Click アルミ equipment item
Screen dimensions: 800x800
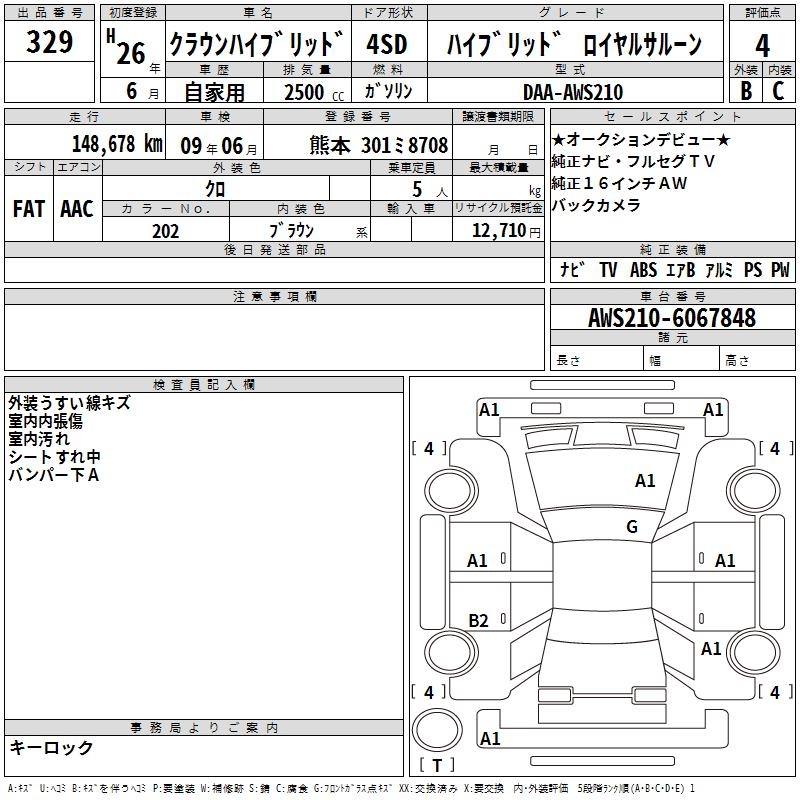click(719, 269)
